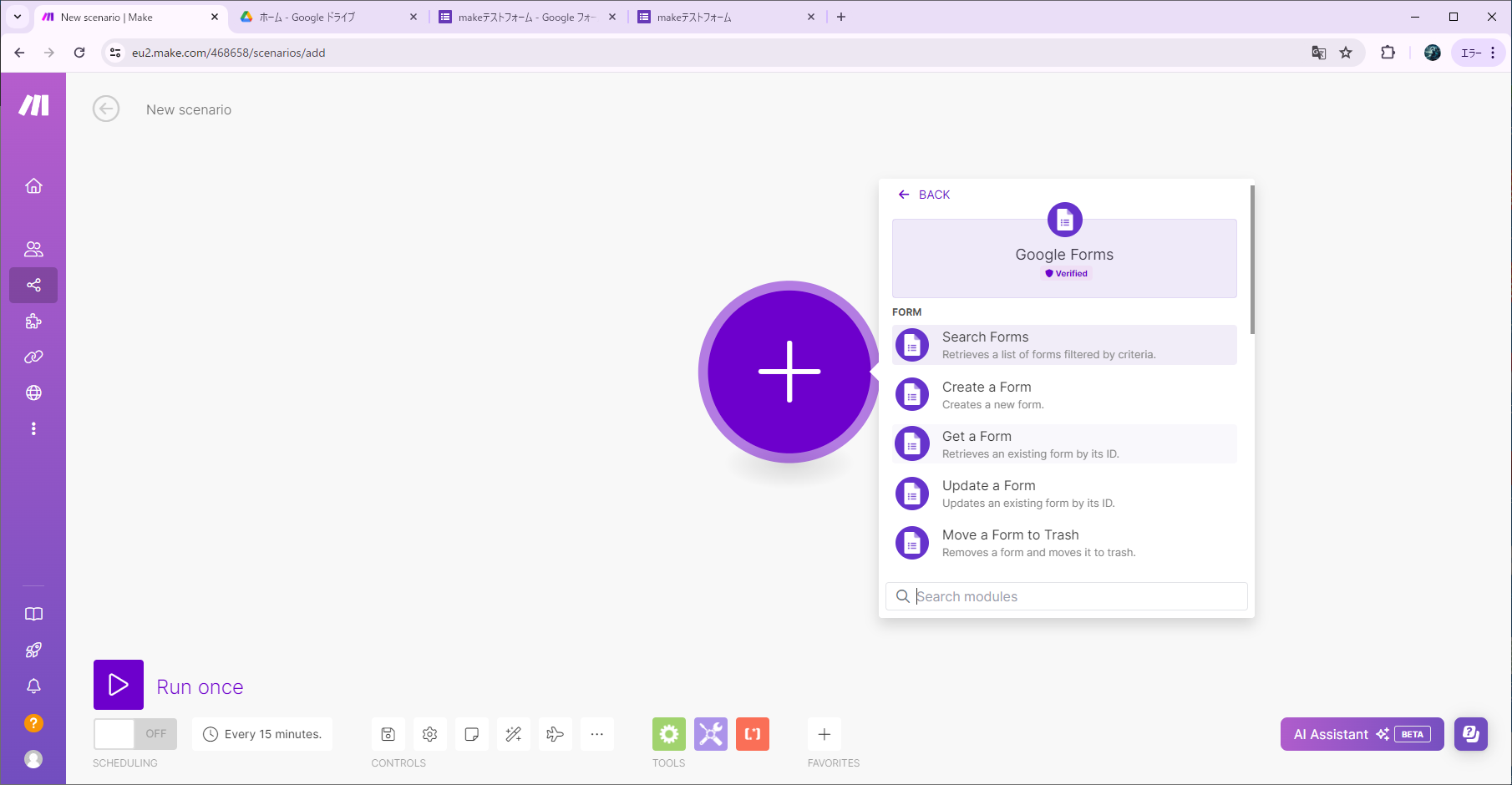
Task: Switch to the last makeテストフォーム tab
Action: click(725, 17)
